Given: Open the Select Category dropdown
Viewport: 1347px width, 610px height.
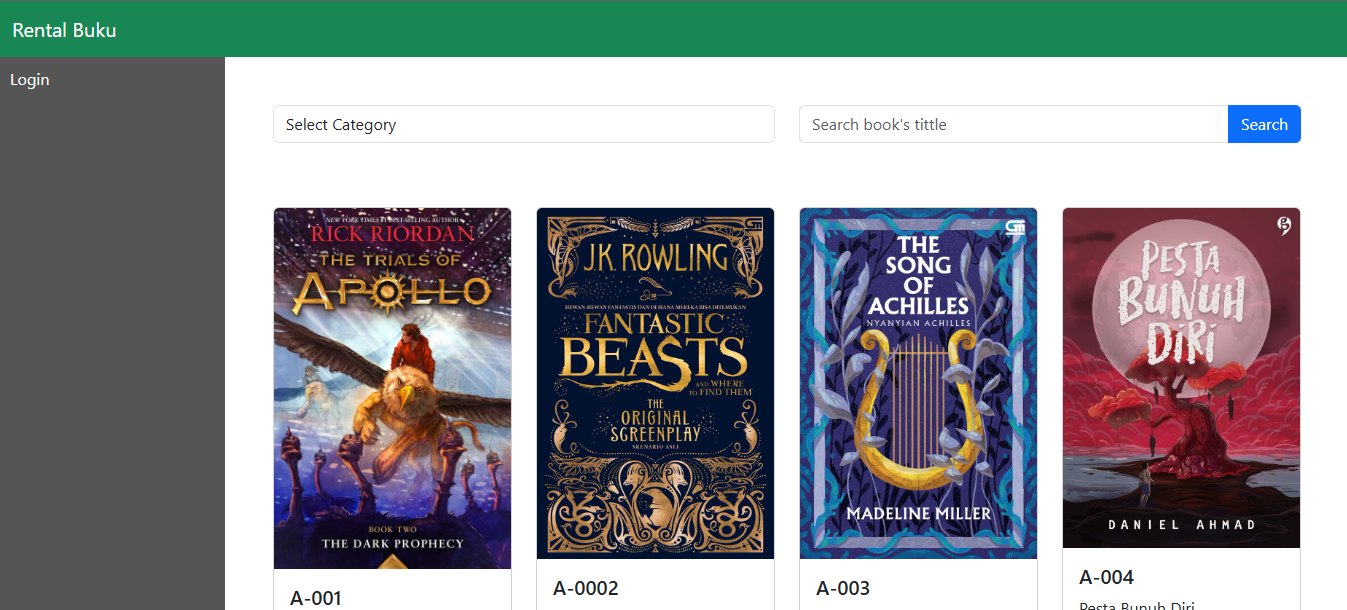Looking at the screenshot, I should 523,124.
